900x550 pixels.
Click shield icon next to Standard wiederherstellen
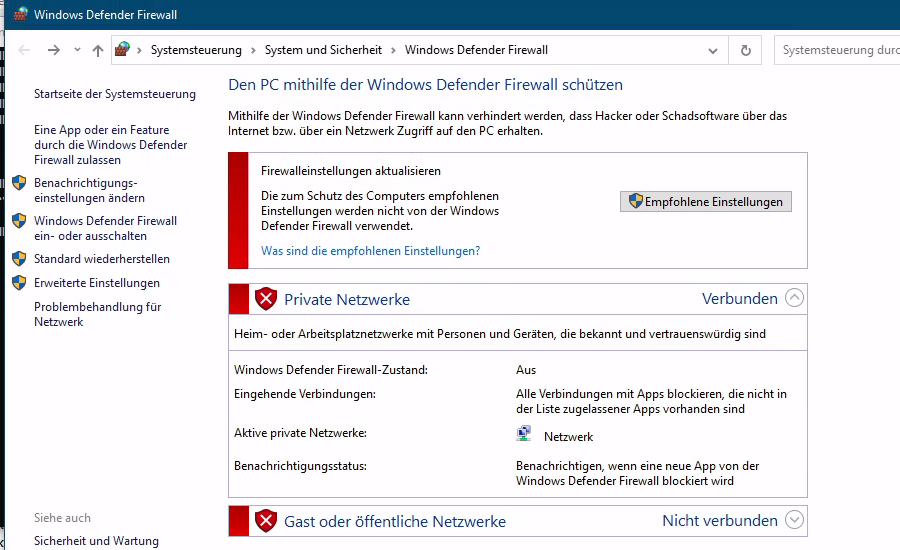click(19, 258)
